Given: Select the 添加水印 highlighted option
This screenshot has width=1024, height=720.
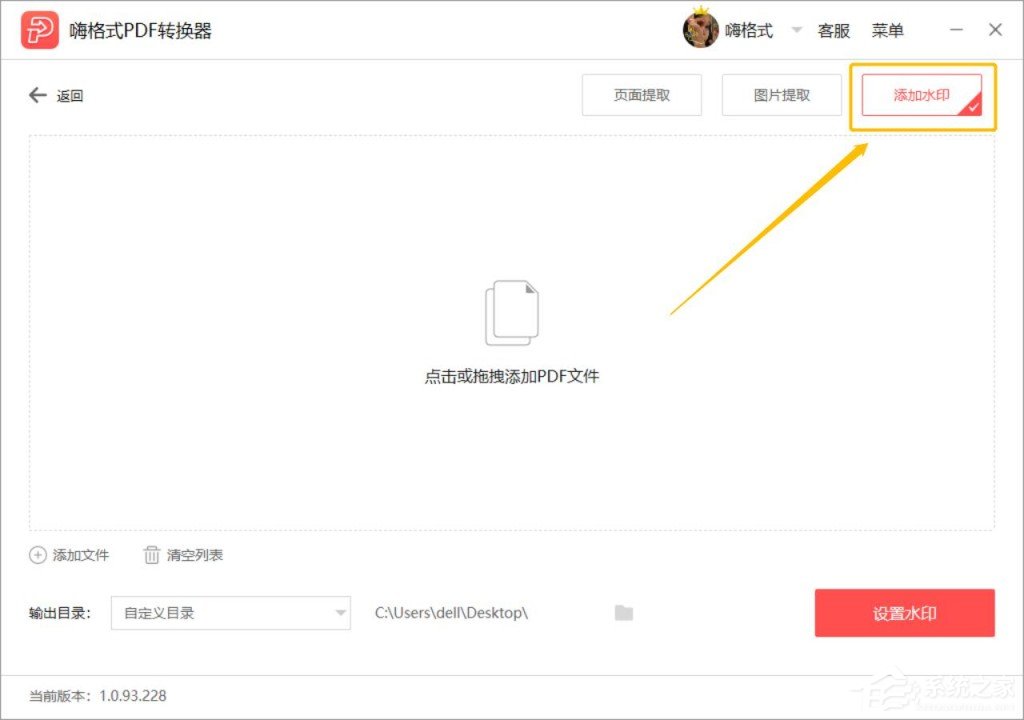Looking at the screenshot, I should pos(923,95).
